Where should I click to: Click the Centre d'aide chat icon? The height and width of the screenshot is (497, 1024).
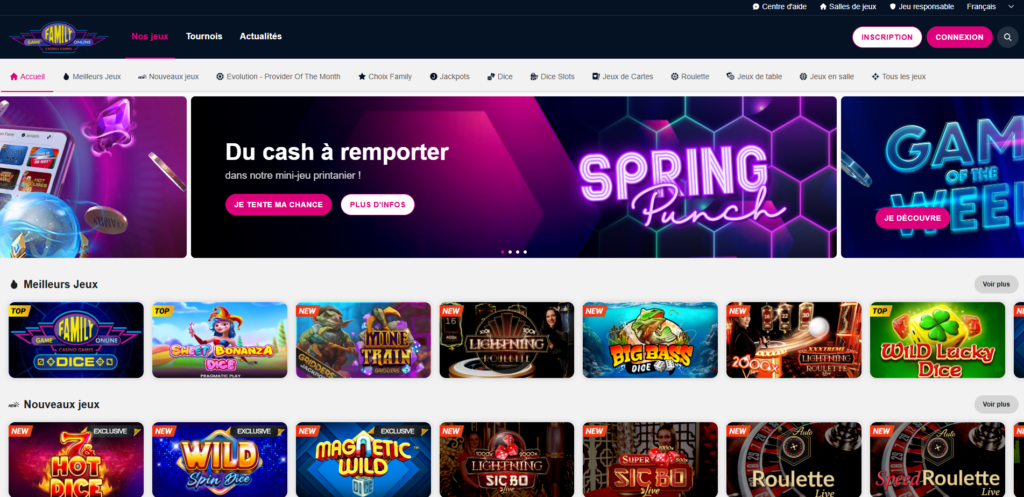756,7
